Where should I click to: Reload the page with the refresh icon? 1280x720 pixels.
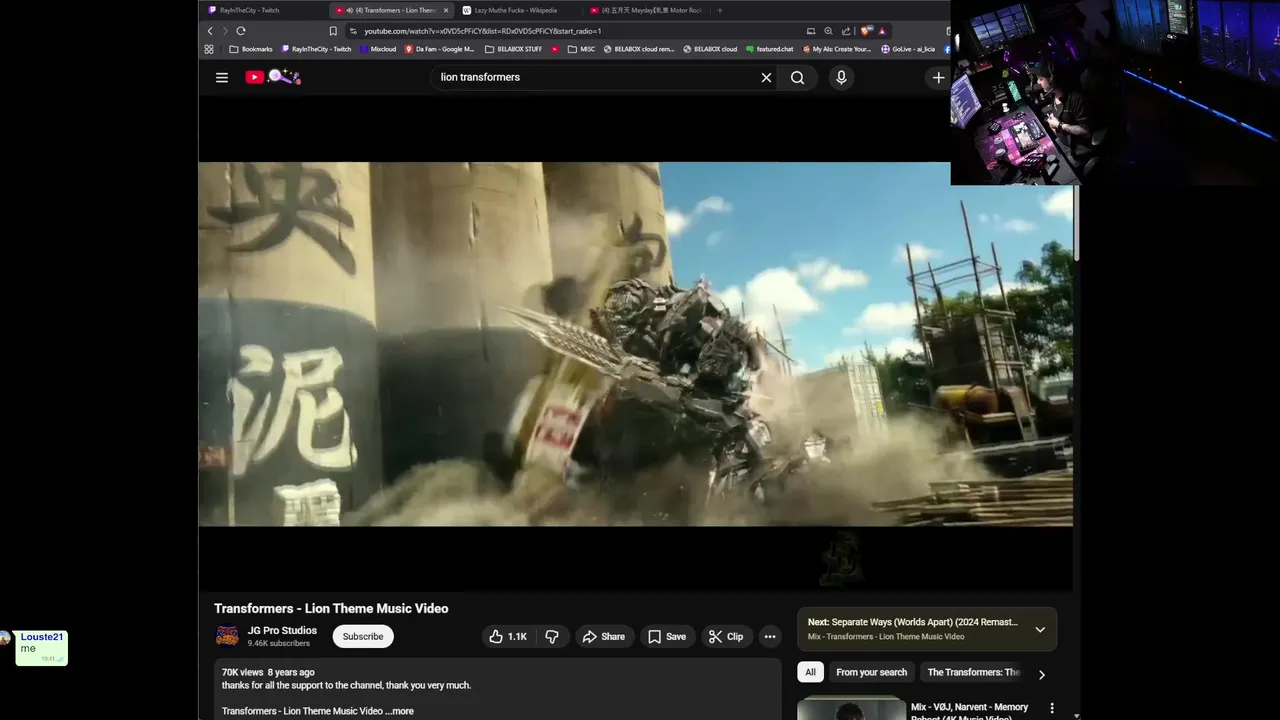coord(241,31)
